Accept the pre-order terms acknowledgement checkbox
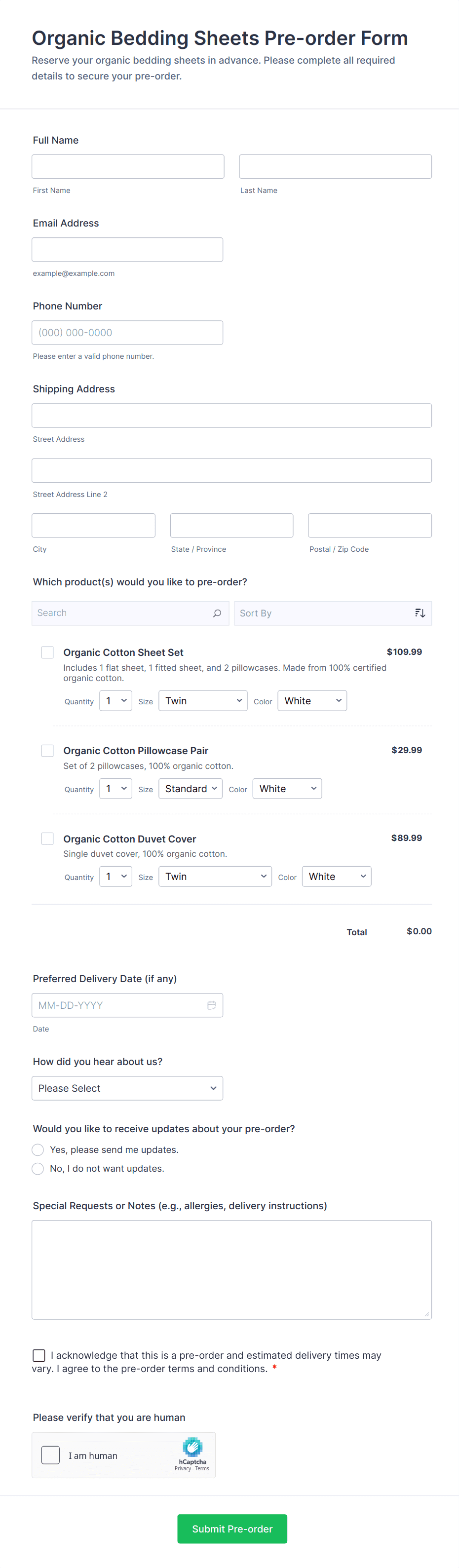This screenshot has width=459, height=1568. [39, 1355]
